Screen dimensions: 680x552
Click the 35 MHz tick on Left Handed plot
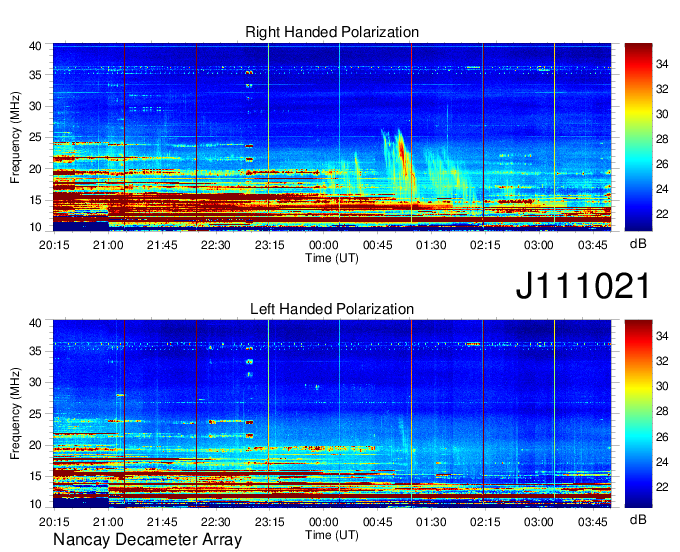click(35, 351)
